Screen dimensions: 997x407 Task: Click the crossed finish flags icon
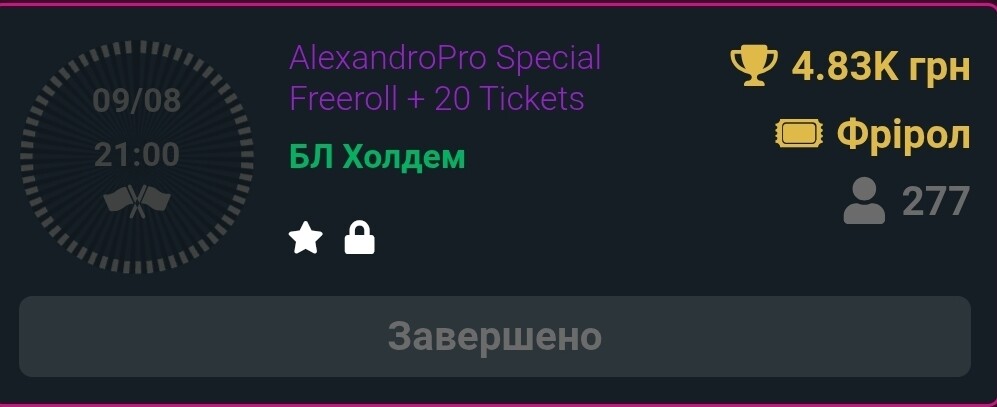[x=137, y=202]
